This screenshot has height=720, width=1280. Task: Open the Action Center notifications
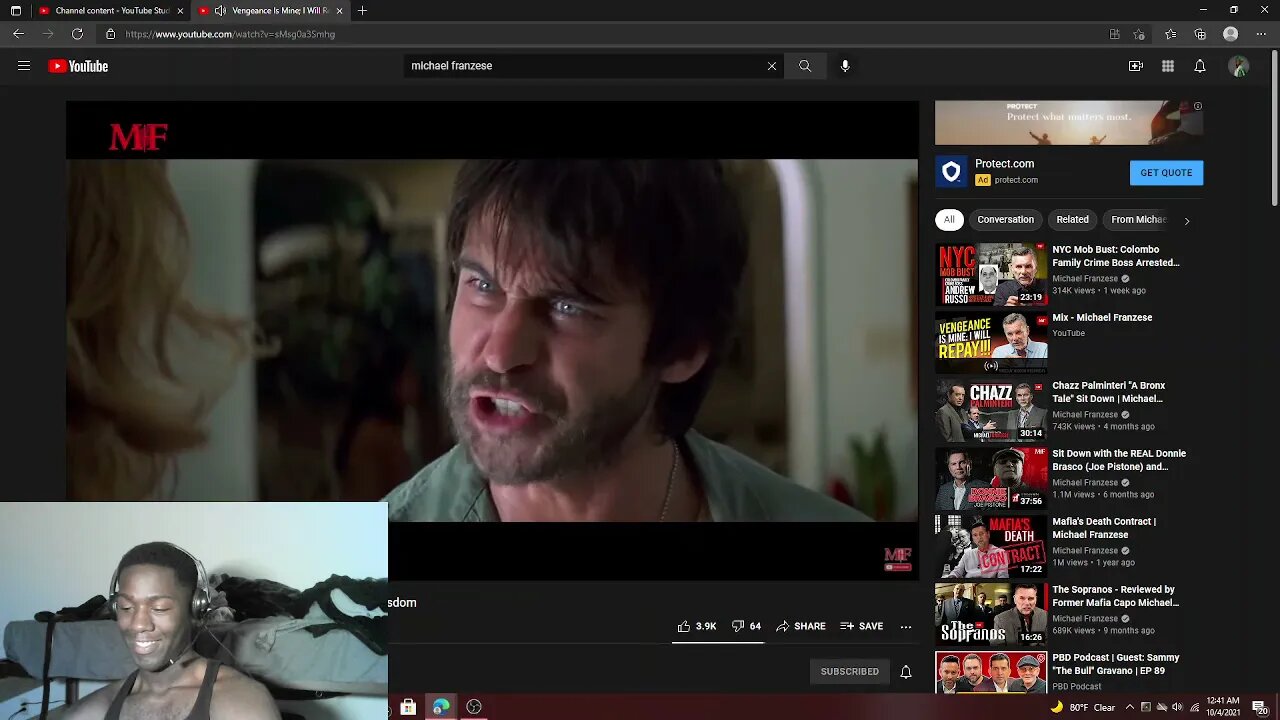click(1259, 707)
